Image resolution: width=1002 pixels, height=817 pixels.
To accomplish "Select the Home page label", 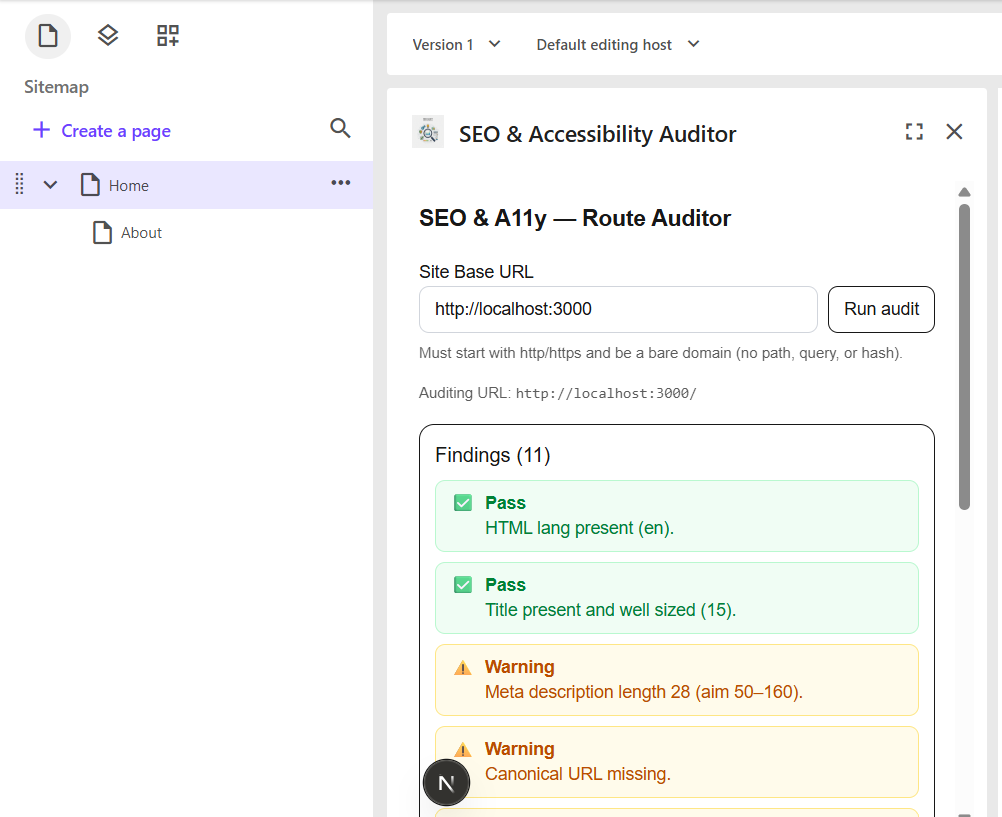I will [128, 185].
